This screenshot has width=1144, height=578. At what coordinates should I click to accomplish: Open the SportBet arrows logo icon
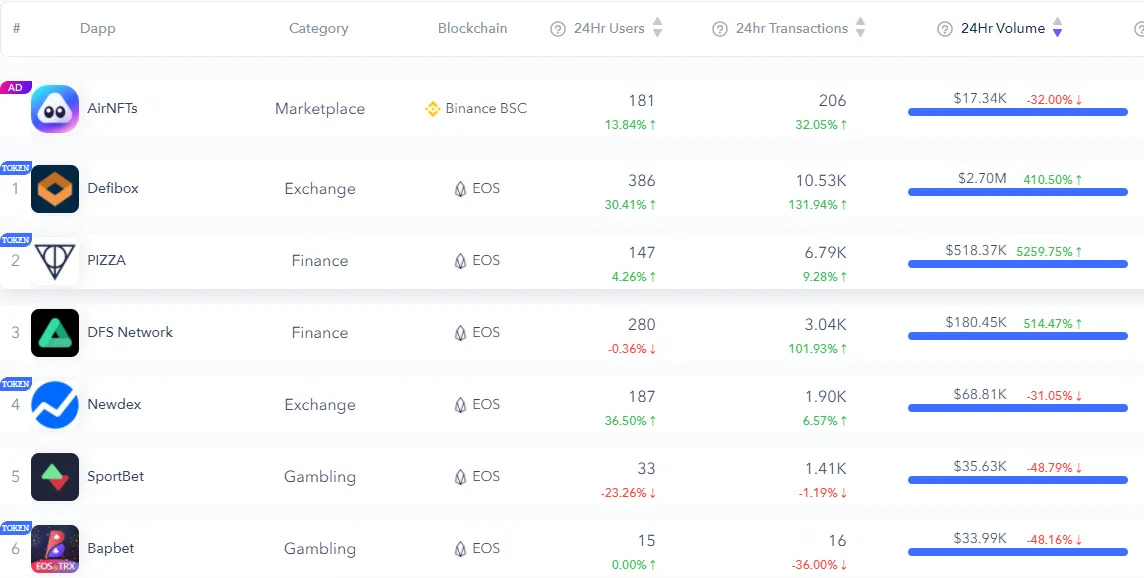coord(55,477)
